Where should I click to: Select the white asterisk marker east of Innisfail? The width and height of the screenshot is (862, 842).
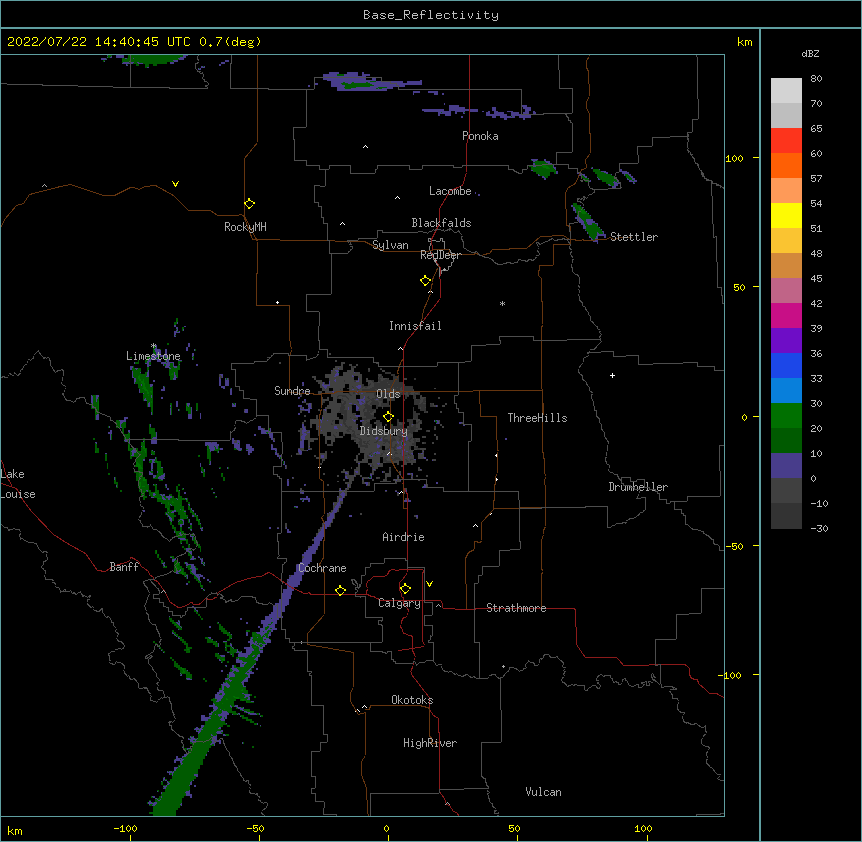coord(502,303)
